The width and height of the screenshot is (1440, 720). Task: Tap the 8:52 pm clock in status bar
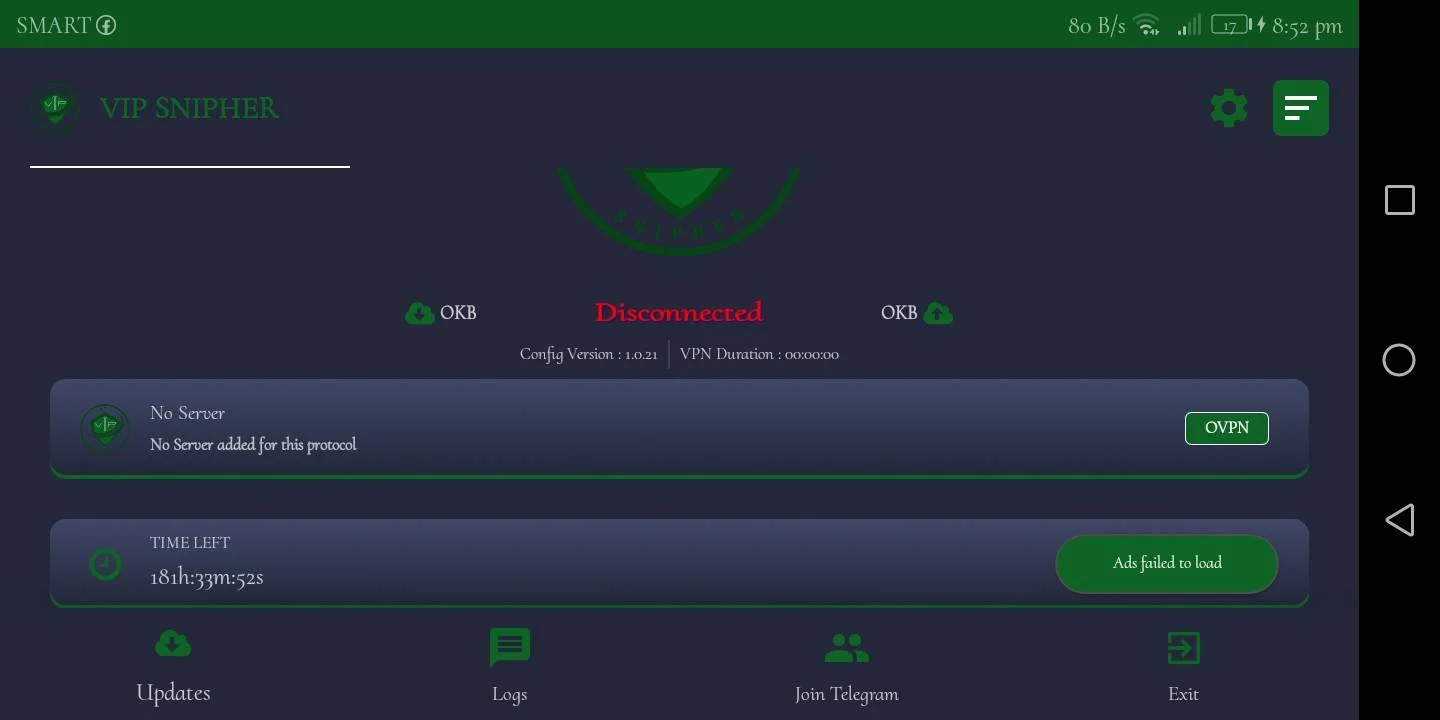click(x=1307, y=26)
